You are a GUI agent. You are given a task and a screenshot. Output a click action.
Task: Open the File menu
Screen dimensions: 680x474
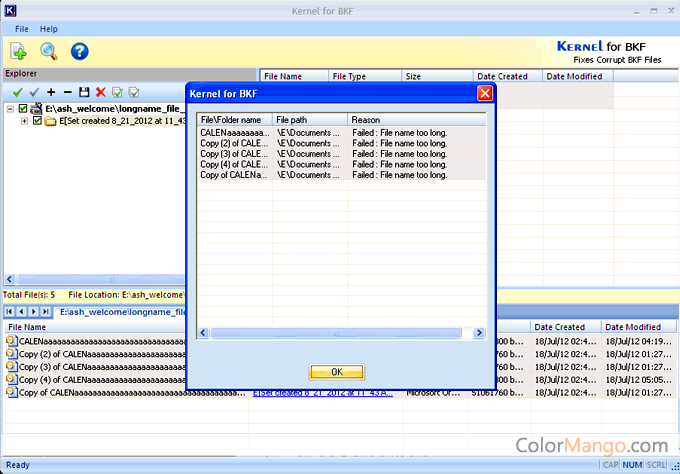click(22, 29)
